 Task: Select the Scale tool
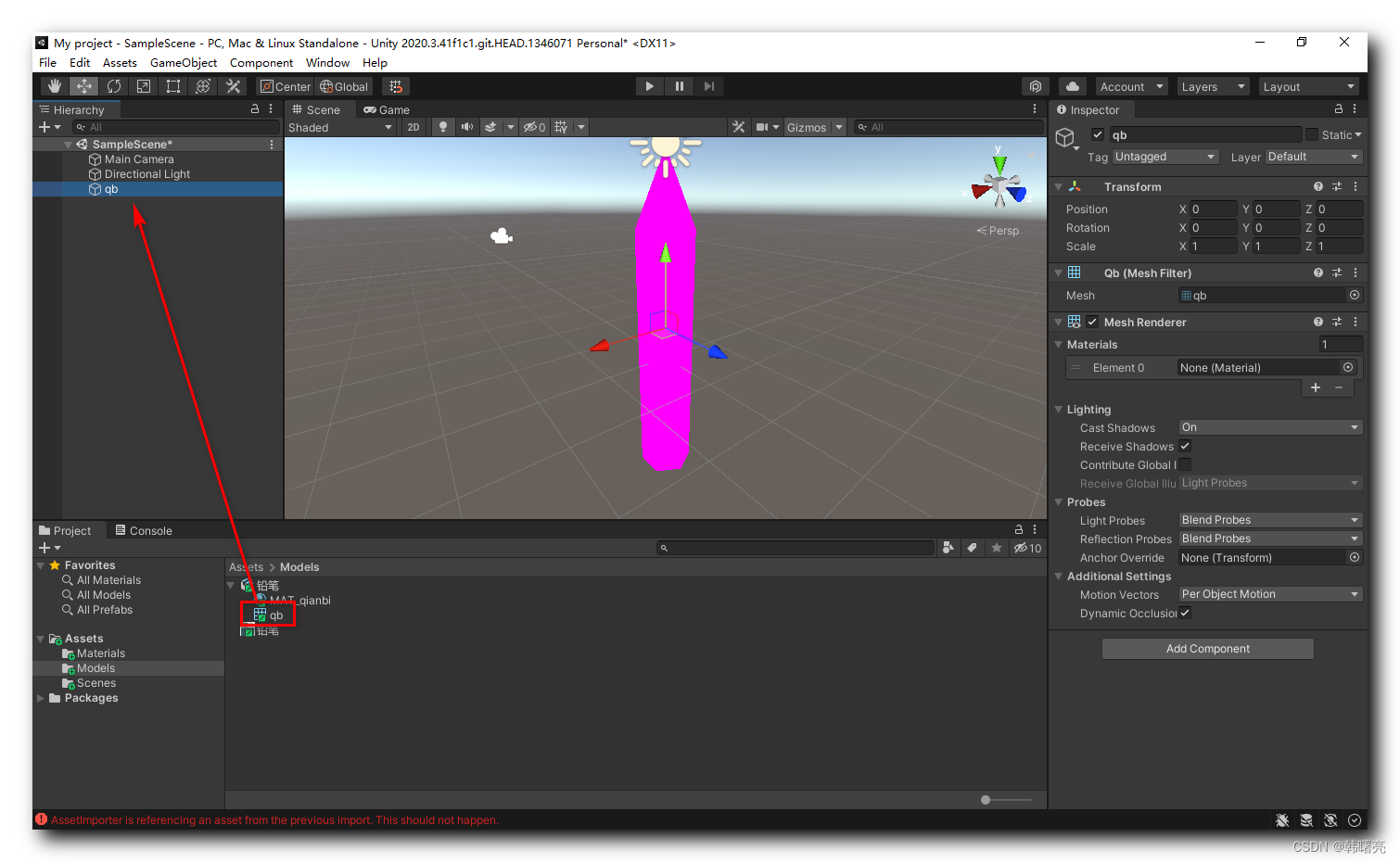(x=143, y=85)
